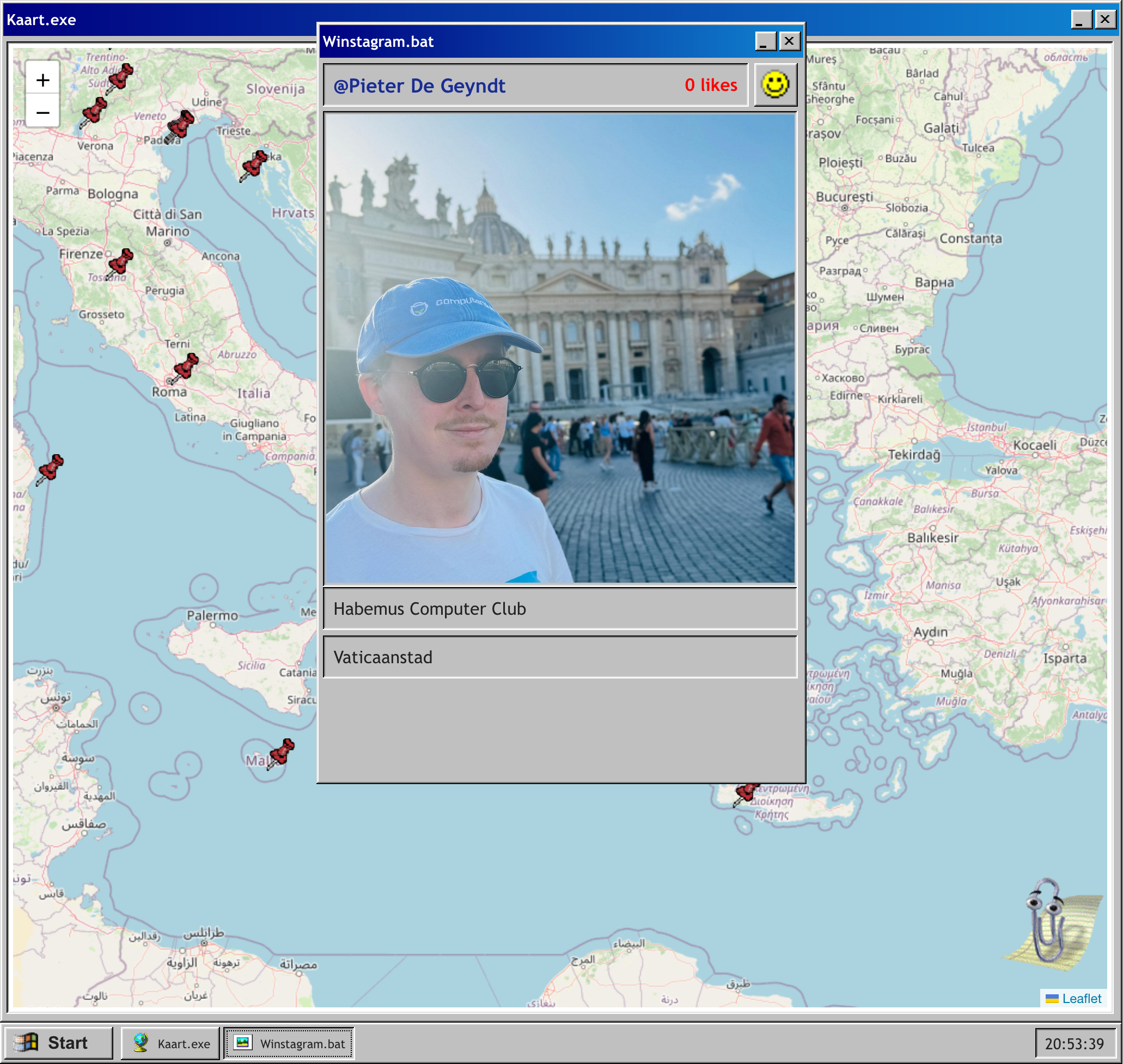Open the Leaflet attribution link
Image resolution: width=1123 pixels, height=1064 pixels.
click(1081, 998)
